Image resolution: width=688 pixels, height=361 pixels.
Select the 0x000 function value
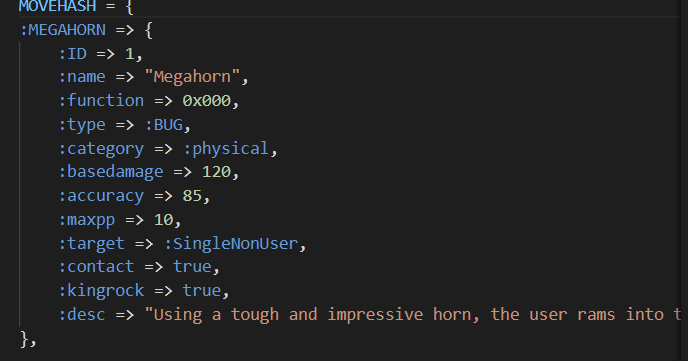tap(206, 101)
